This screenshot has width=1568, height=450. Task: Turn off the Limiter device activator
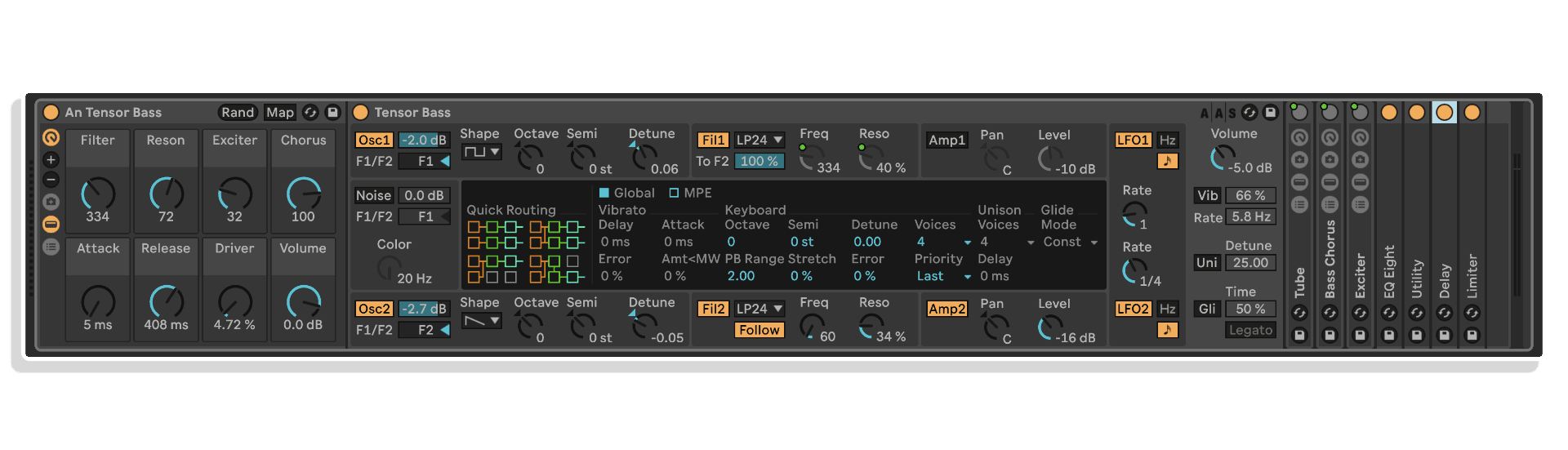coord(1472,113)
